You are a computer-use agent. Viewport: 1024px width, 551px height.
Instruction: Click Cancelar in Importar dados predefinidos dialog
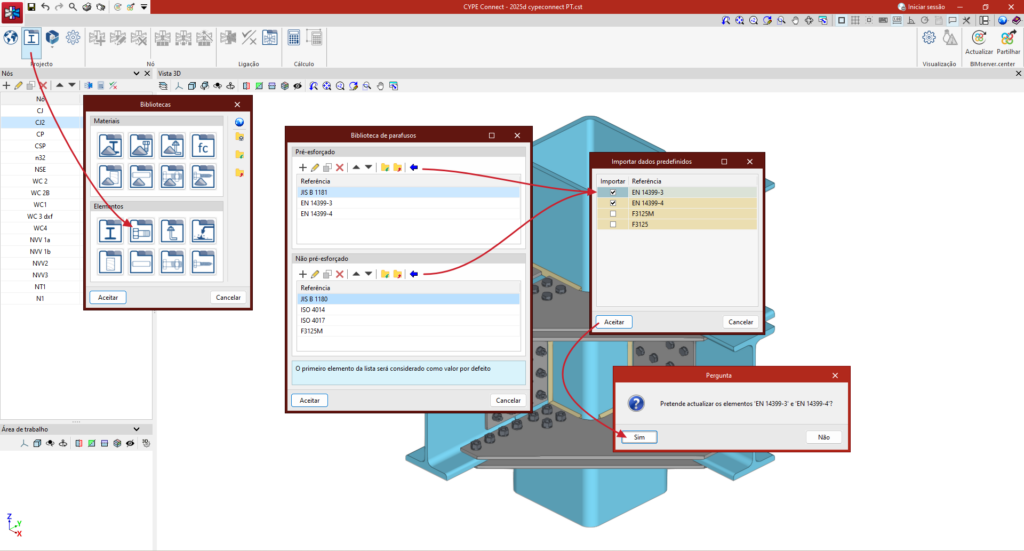741,322
